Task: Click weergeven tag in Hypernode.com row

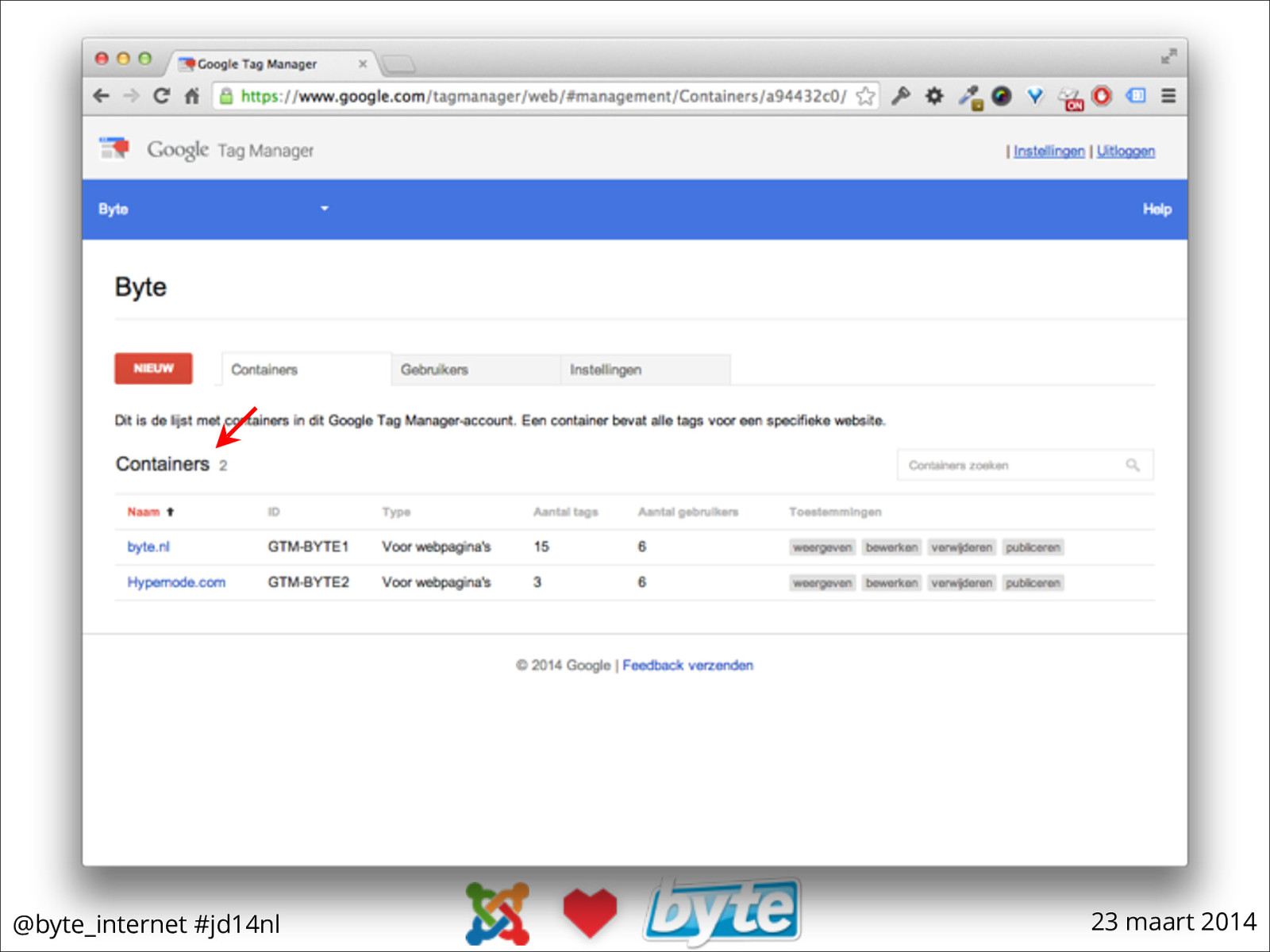Action: tap(822, 583)
